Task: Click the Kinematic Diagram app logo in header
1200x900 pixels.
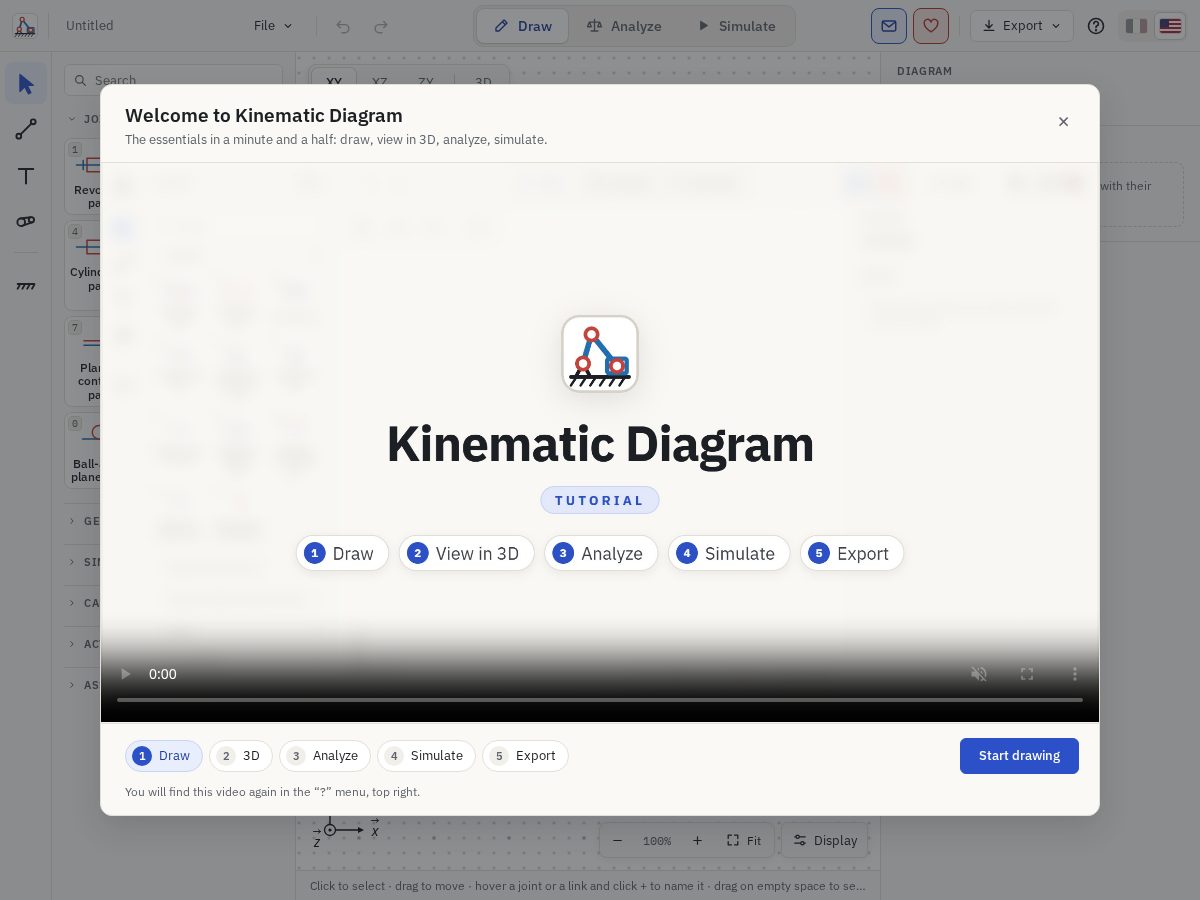Action: pyautogui.click(x=25, y=26)
